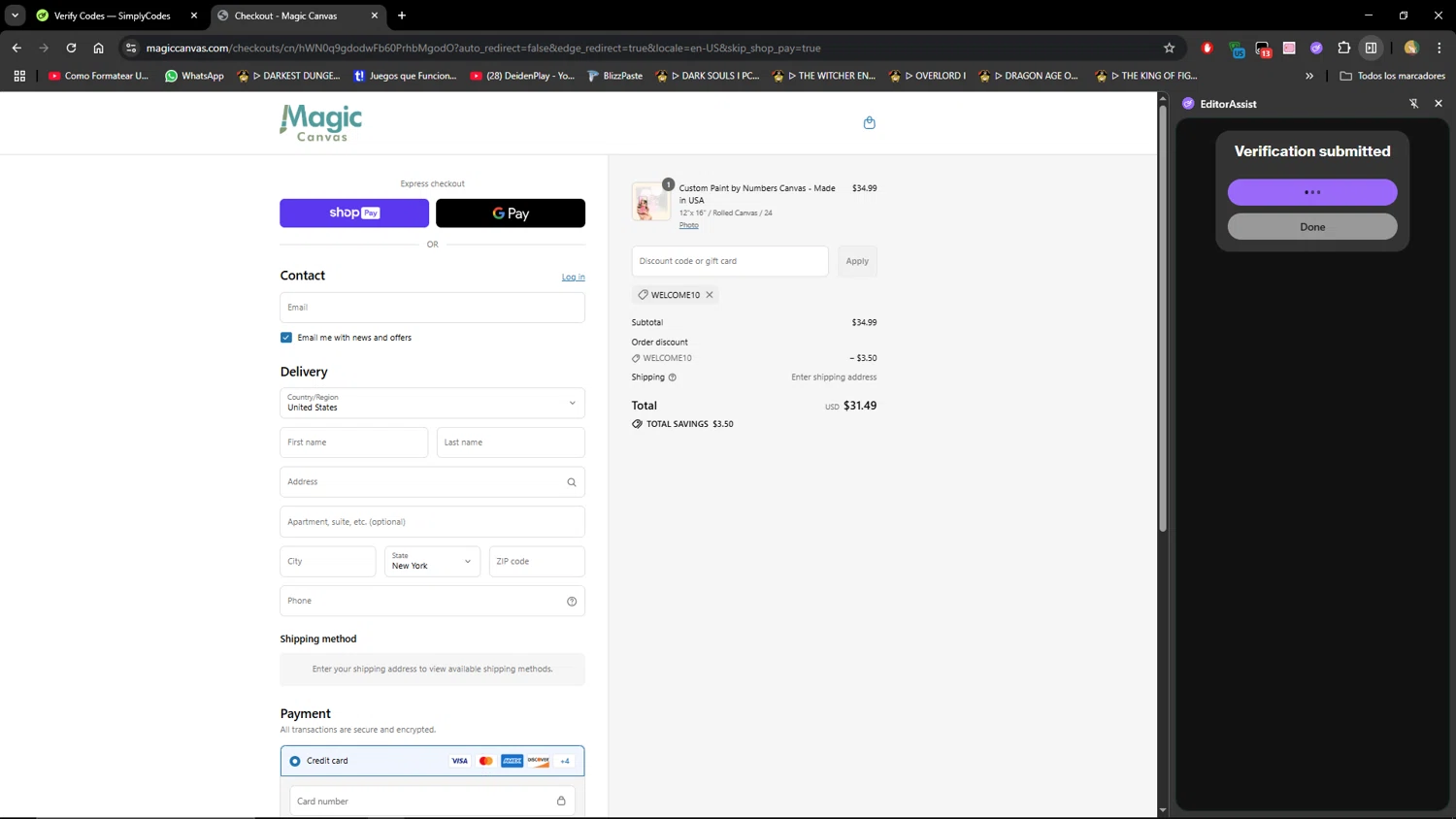The height and width of the screenshot is (819, 1456).
Task: Pay with Shop Pay button
Action: click(354, 213)
